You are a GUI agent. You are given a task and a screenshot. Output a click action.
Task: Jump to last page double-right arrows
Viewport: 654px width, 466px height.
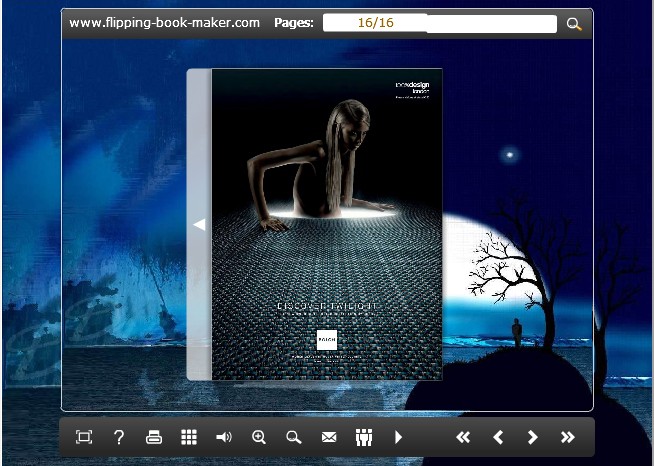pyautogui.click(x=568, y=437)
